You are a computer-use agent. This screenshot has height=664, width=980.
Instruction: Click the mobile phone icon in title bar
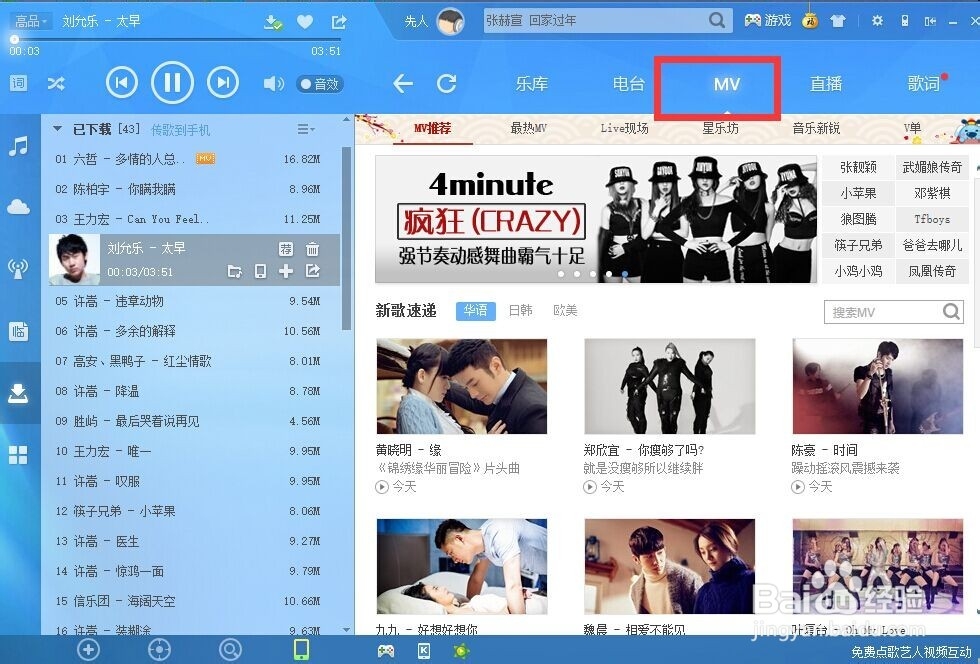[905, 21]
